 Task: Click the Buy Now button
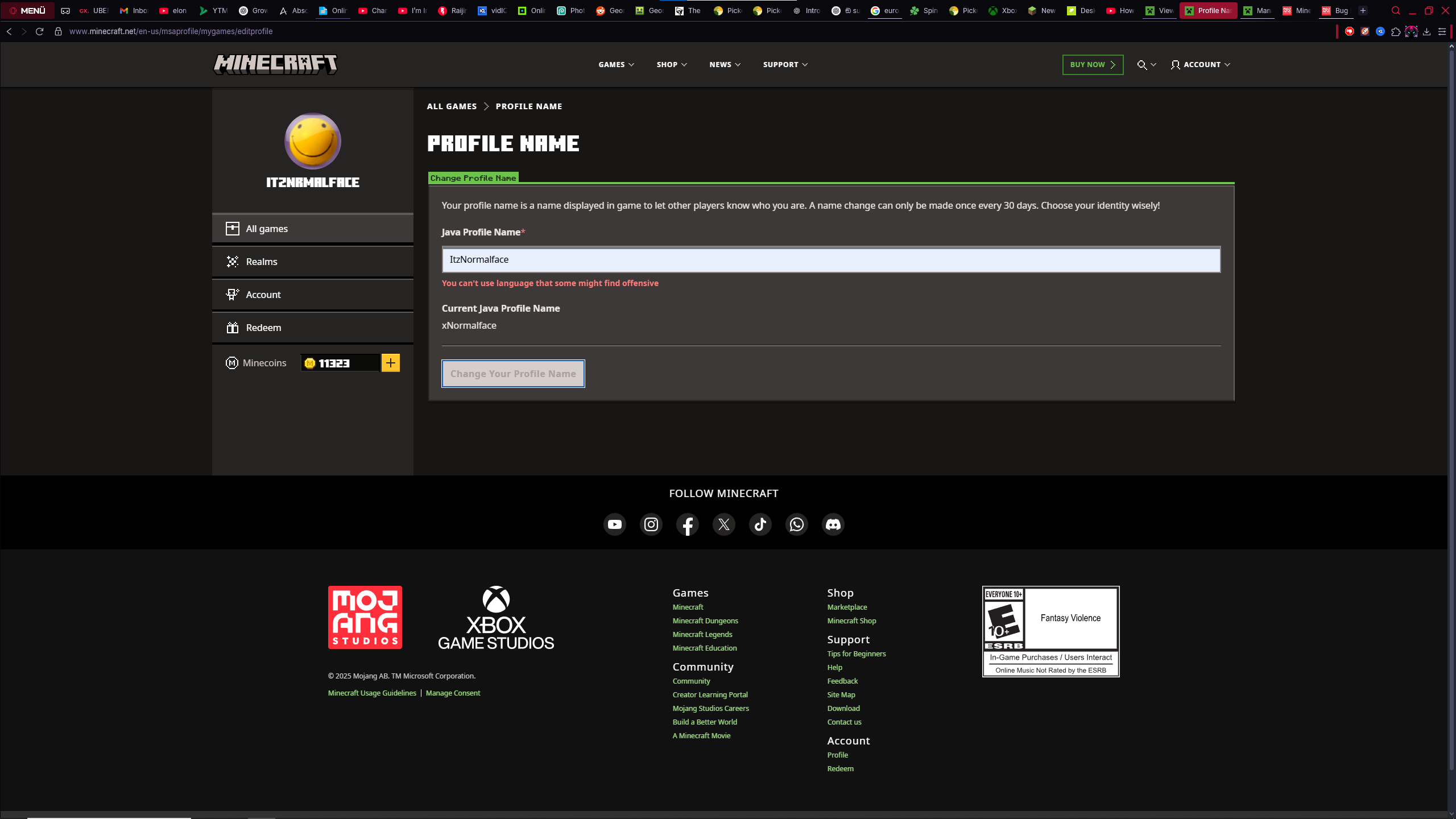coord(1093,65)
